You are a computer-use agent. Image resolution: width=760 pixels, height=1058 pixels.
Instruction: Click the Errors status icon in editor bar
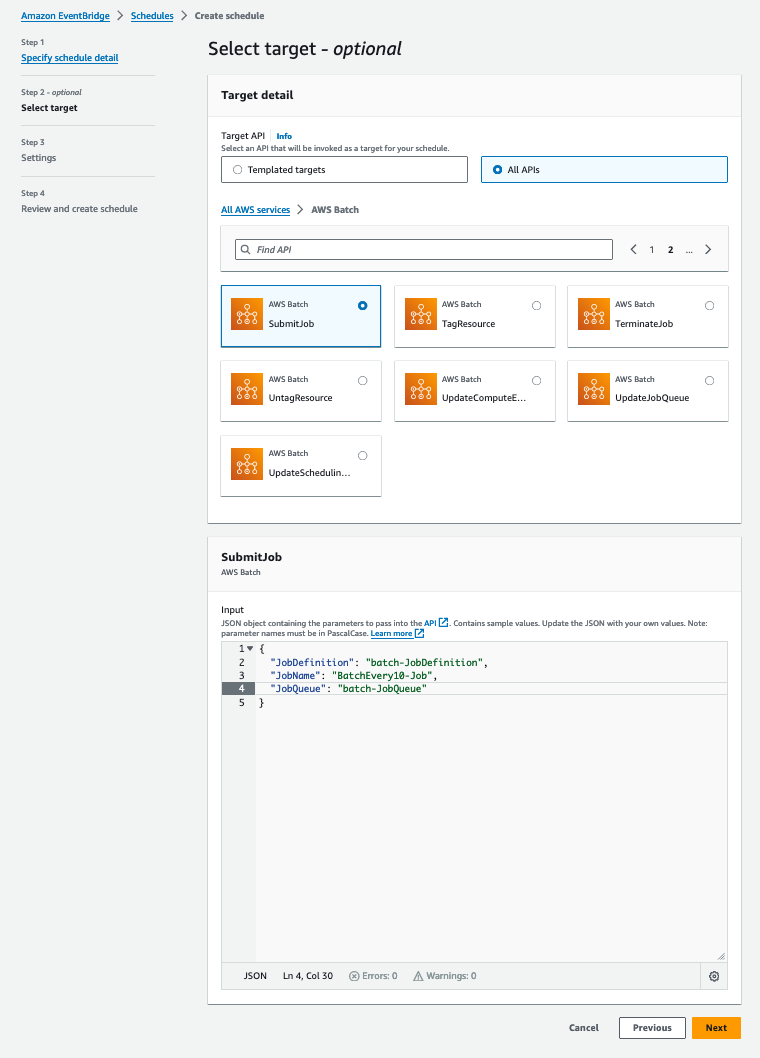click(x=355, y=975)
